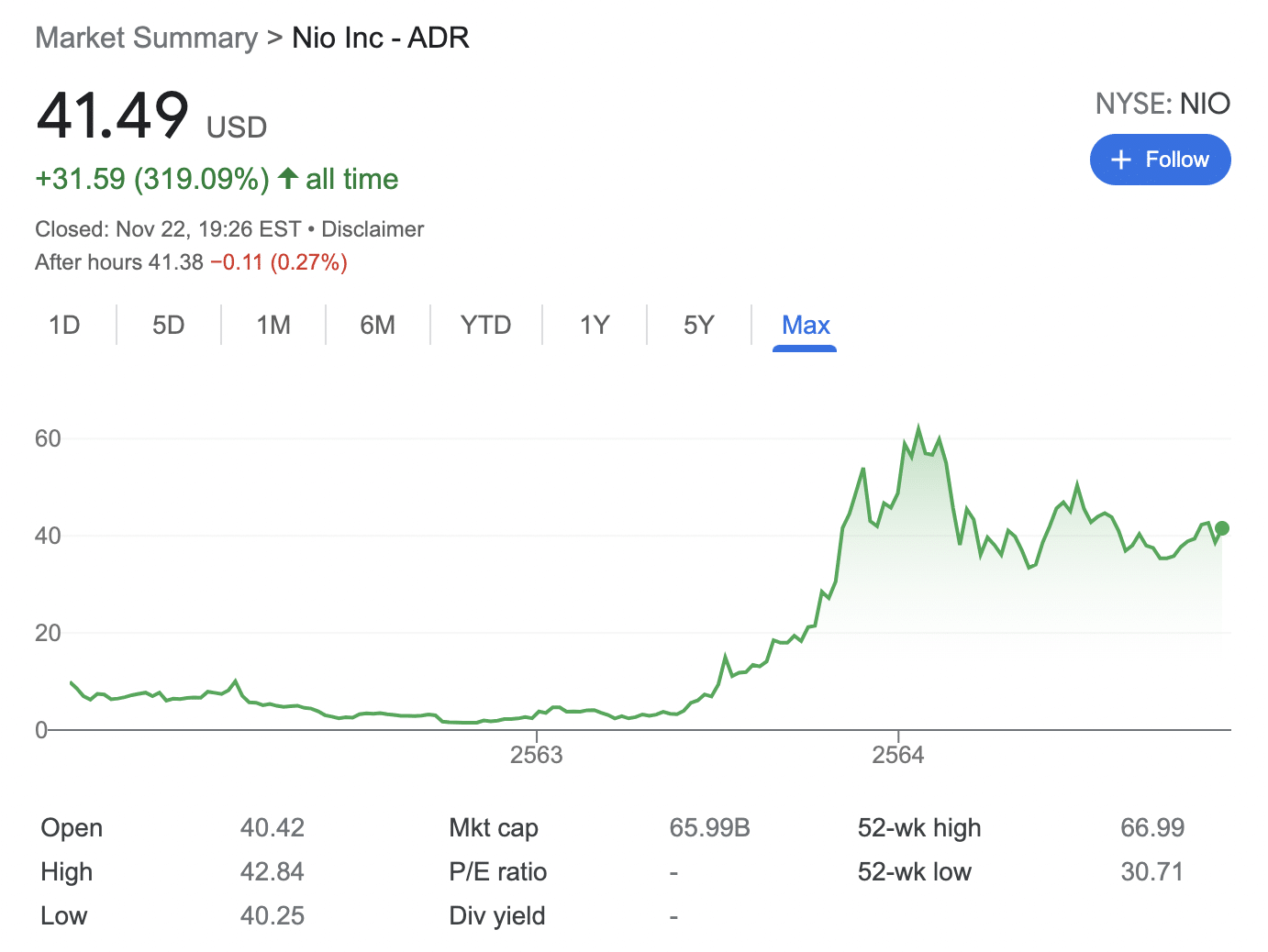
Task: Show the 1Y chart range
Action: 595,325
